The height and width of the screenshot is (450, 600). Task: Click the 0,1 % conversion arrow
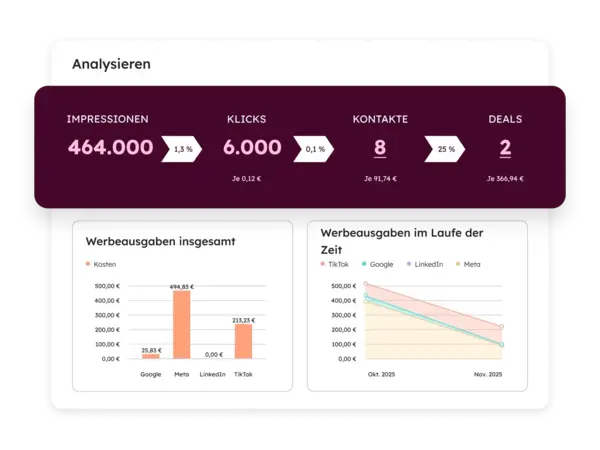(x=314, y=149)
